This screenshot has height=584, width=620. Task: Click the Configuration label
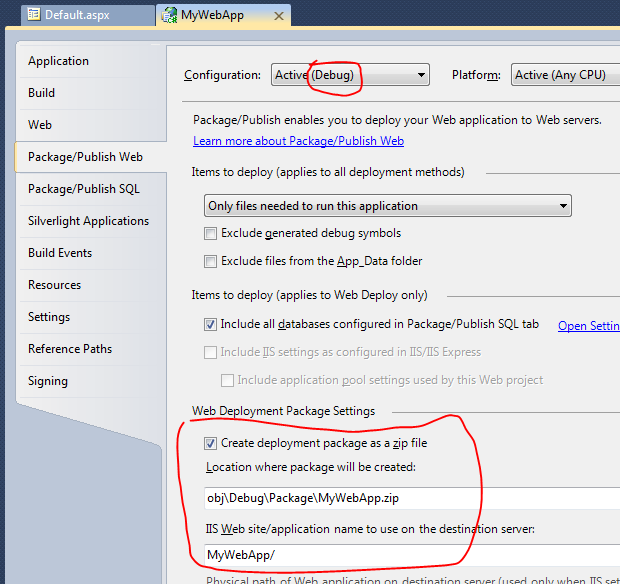222,75
